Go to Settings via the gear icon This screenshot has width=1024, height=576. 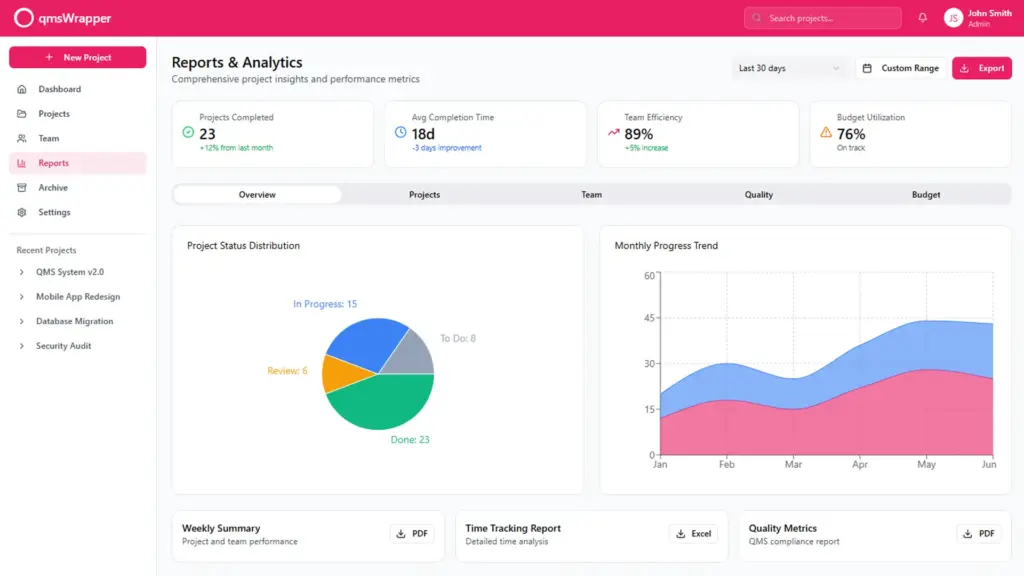click(x=22, y=212)
